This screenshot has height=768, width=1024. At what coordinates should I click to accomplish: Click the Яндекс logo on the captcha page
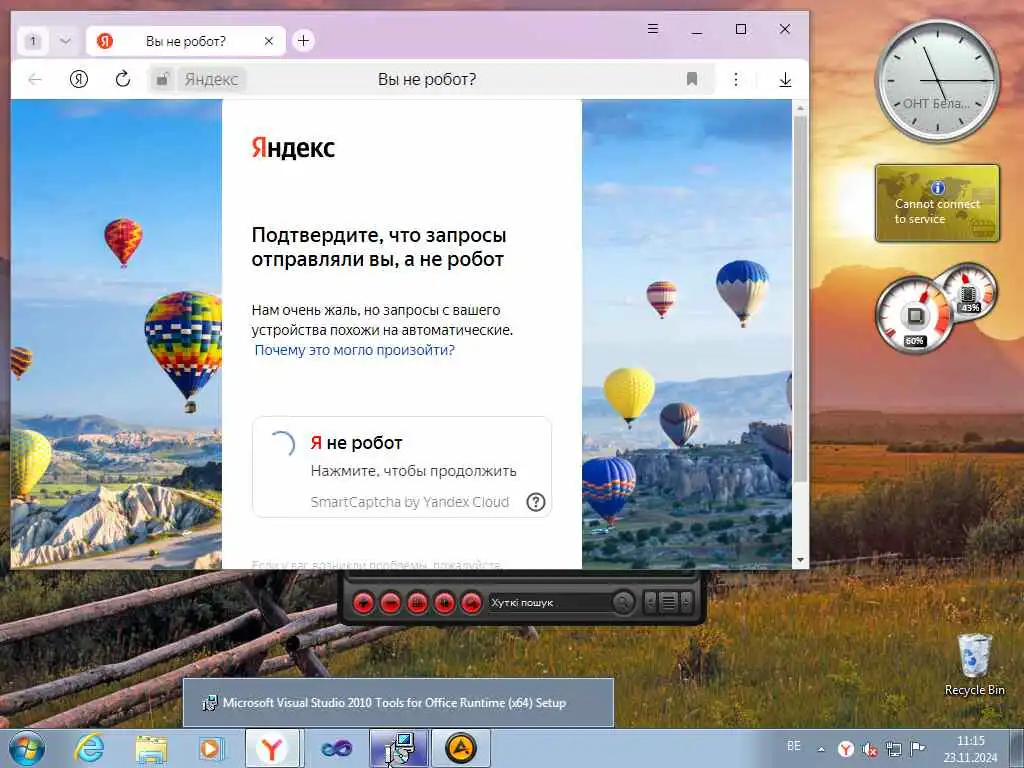[x=293, y=148]
